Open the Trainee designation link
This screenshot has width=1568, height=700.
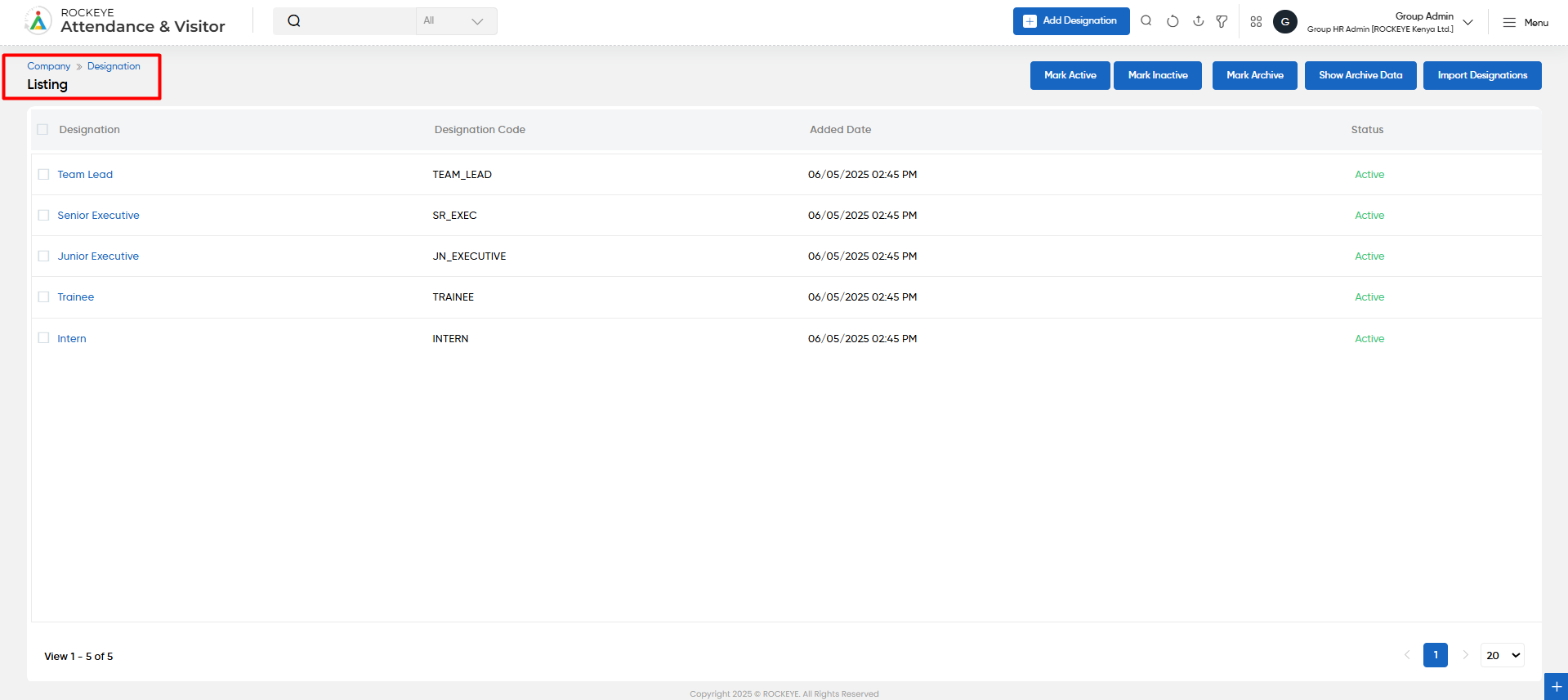[75, 296]
